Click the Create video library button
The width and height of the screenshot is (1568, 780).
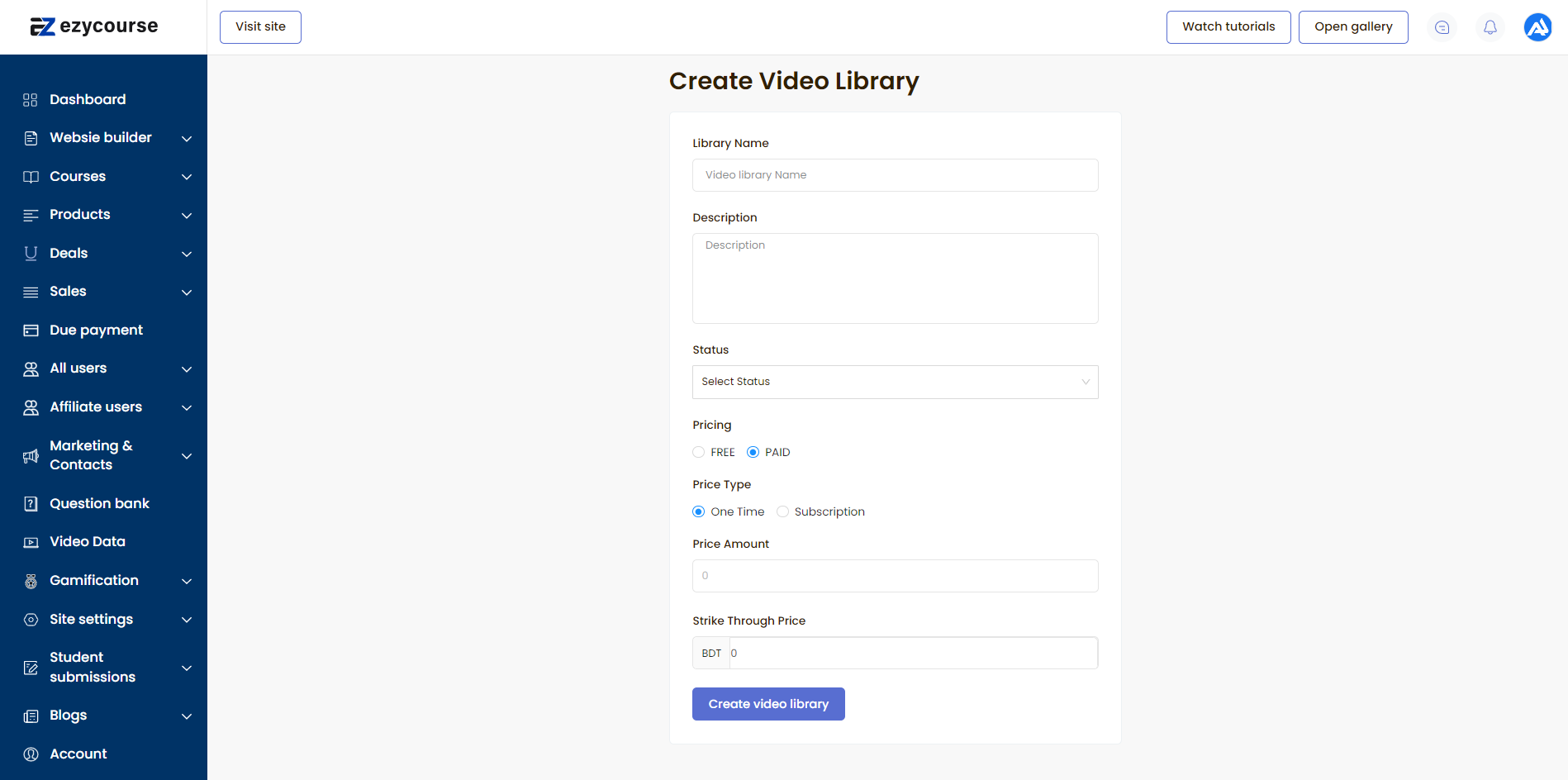[767, 704]
